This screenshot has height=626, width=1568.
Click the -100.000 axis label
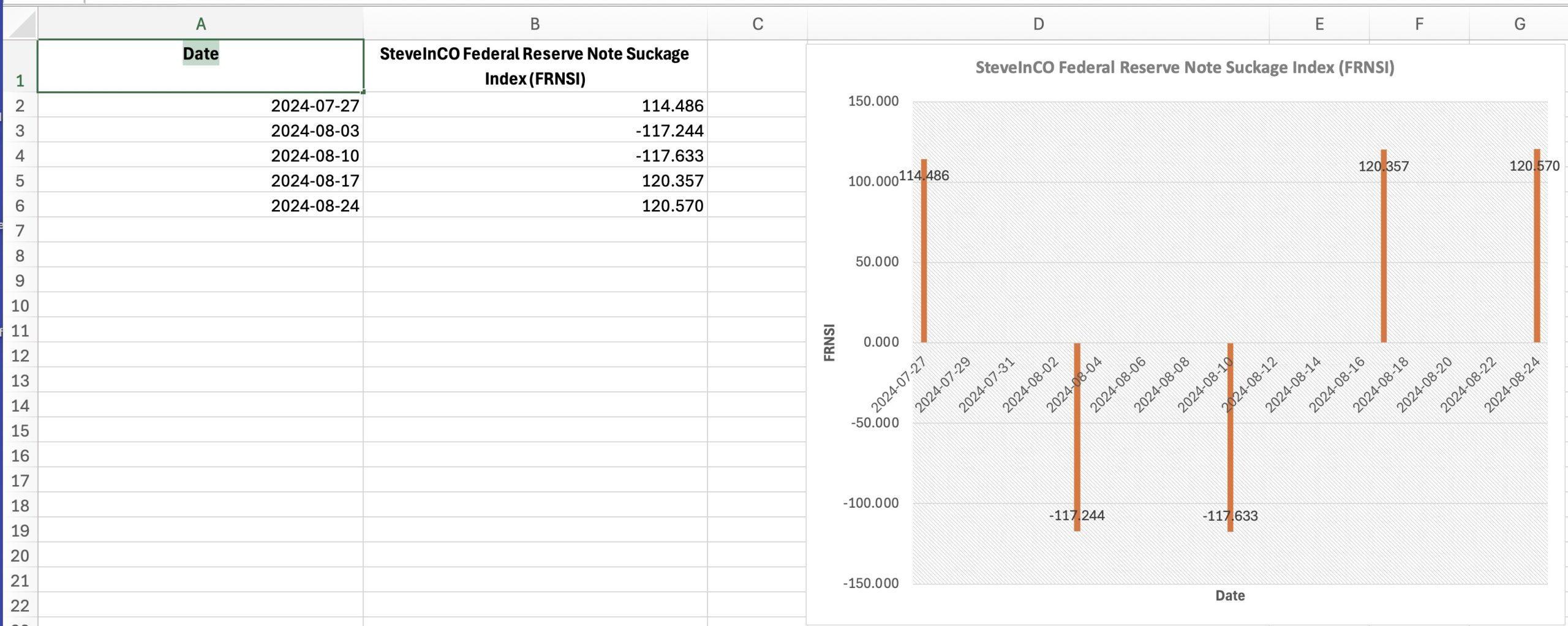coord(871,503)
